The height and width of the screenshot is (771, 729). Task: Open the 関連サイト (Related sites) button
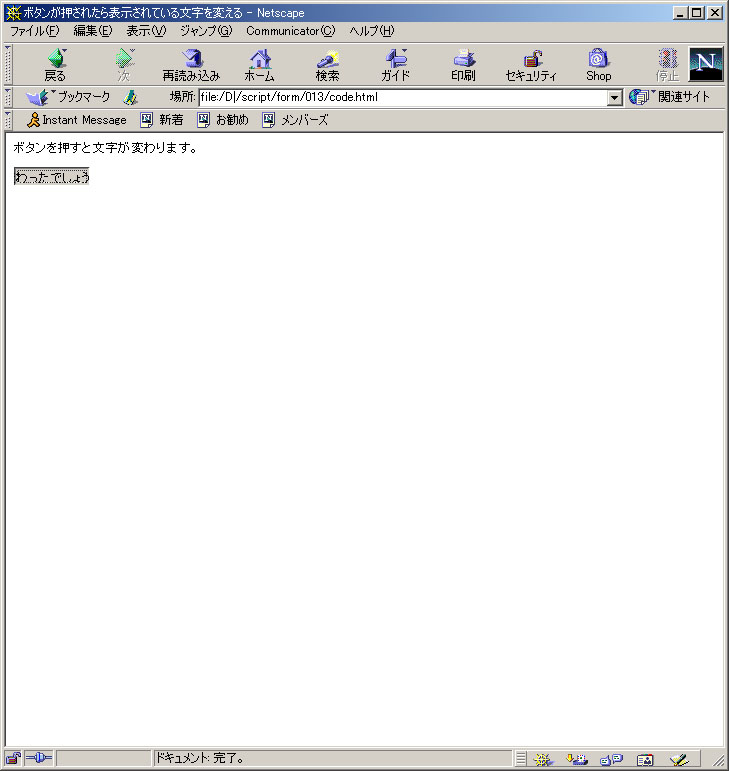coord(670,97)
